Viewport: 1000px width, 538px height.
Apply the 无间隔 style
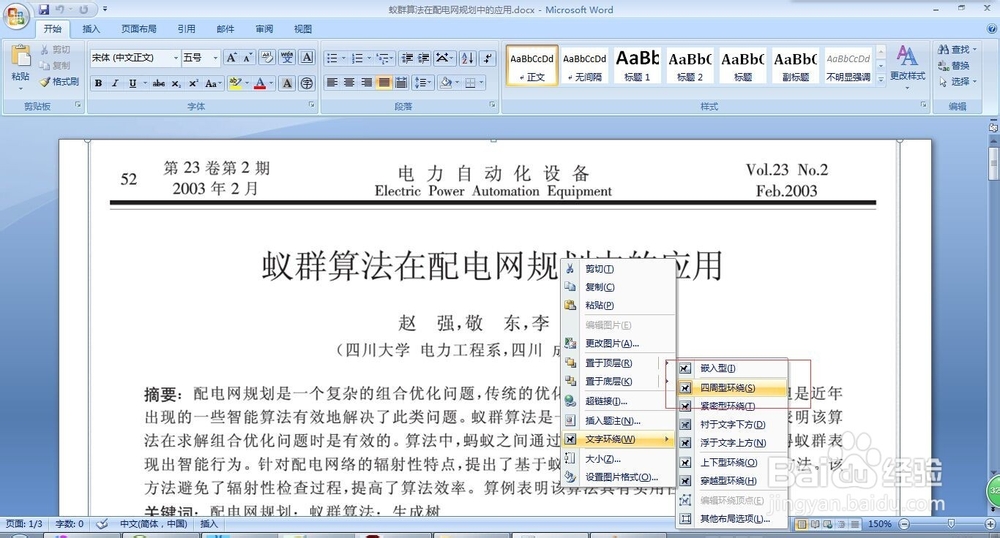(584, 65)
